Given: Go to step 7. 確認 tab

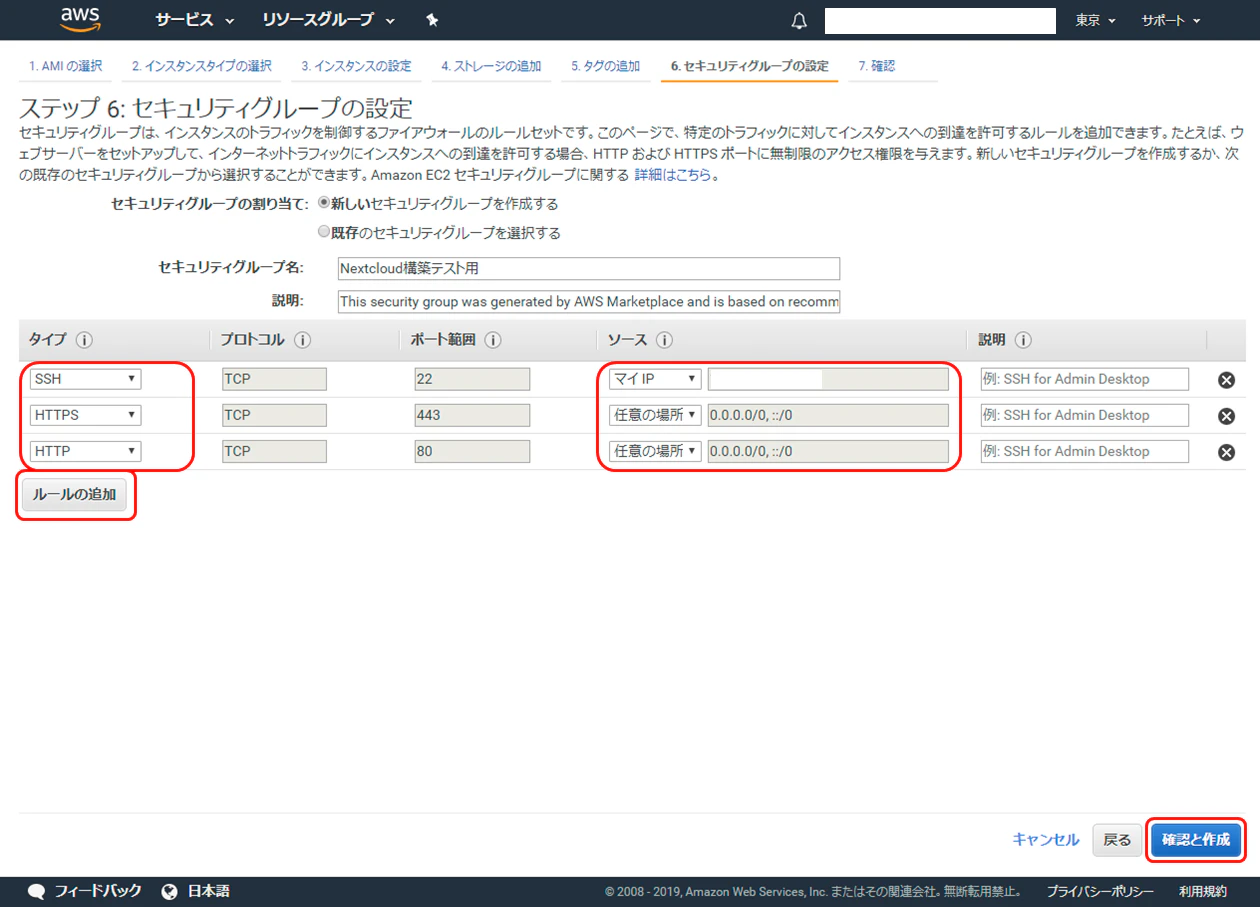Looking at the screenshot, I should 877,66.
